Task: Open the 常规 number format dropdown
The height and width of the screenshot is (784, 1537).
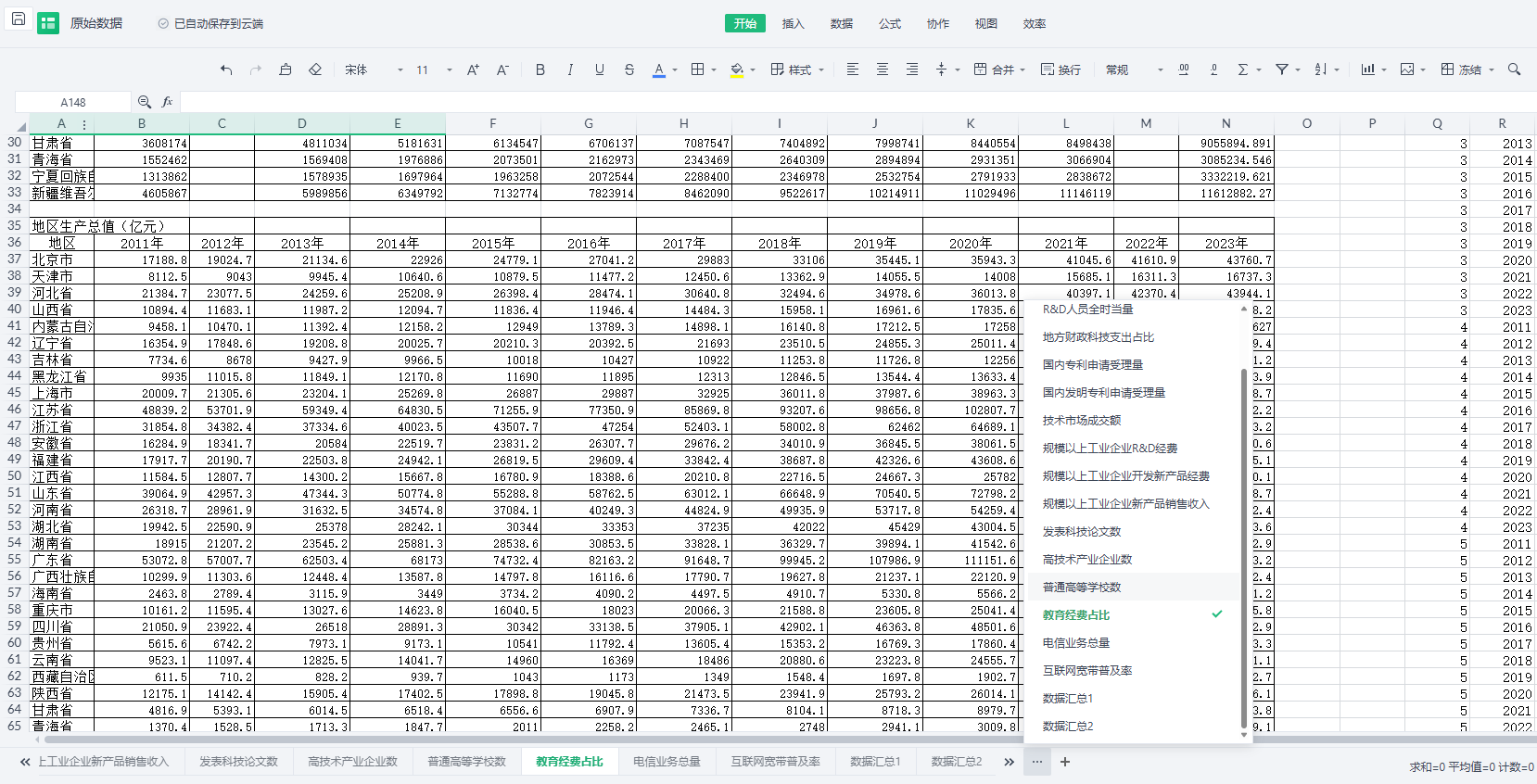Action: coord(1134,70)
